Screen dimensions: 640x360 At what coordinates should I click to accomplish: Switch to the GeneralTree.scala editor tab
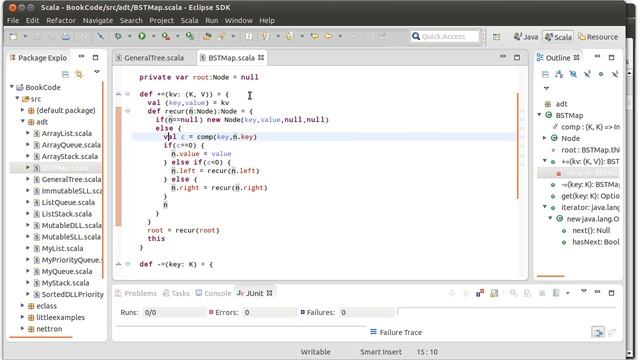coord(154,58)
